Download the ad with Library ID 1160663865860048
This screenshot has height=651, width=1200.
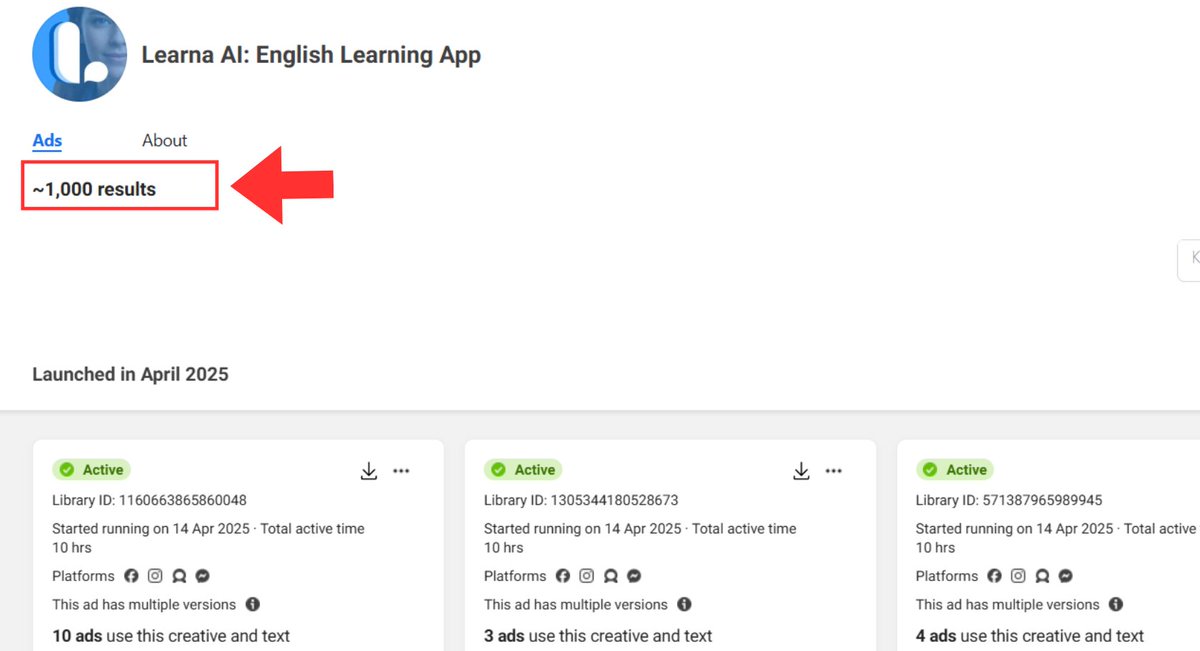click(369, 471)
